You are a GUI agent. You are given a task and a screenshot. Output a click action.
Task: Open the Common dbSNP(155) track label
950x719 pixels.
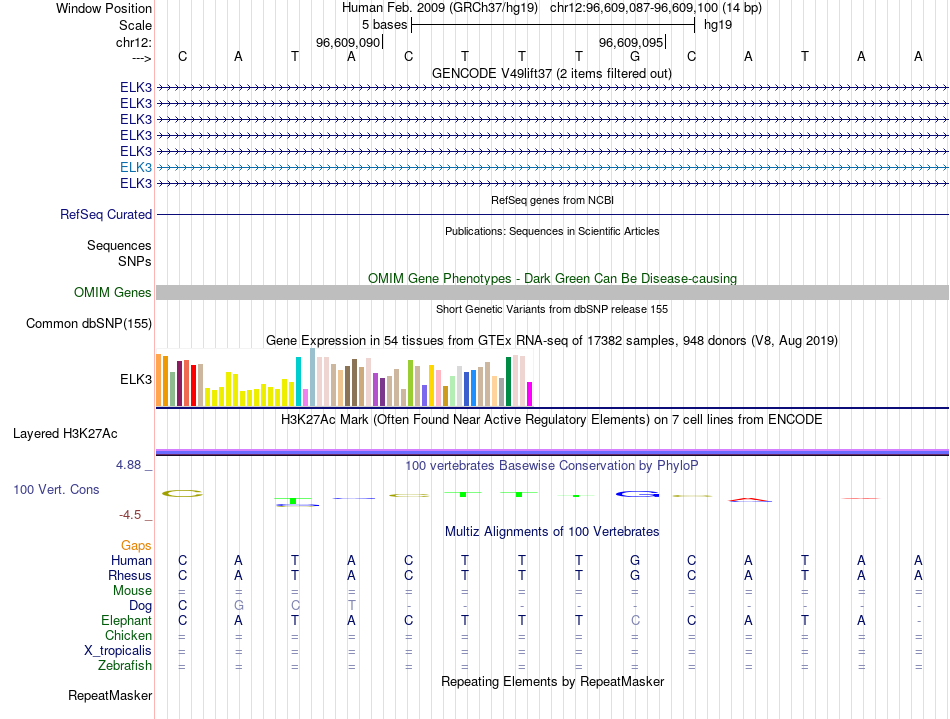[89, 323]
